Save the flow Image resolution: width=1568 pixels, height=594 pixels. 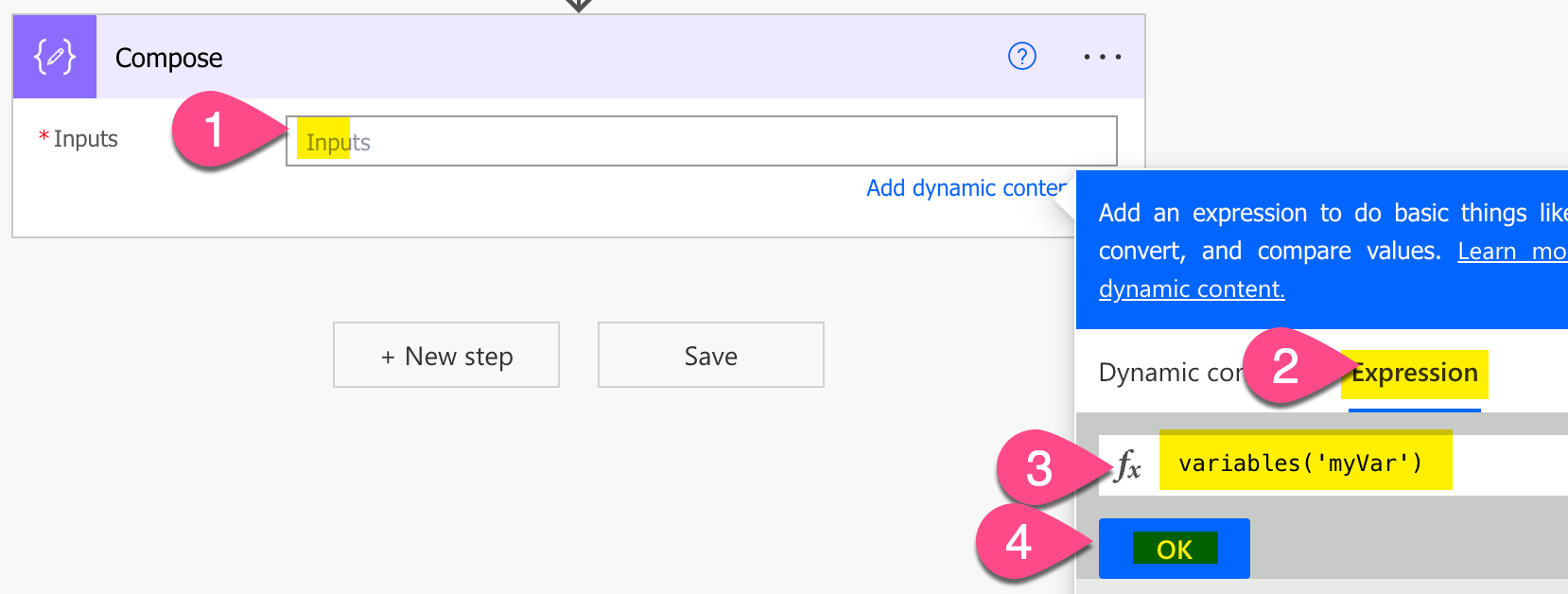(x=710, y=356)
